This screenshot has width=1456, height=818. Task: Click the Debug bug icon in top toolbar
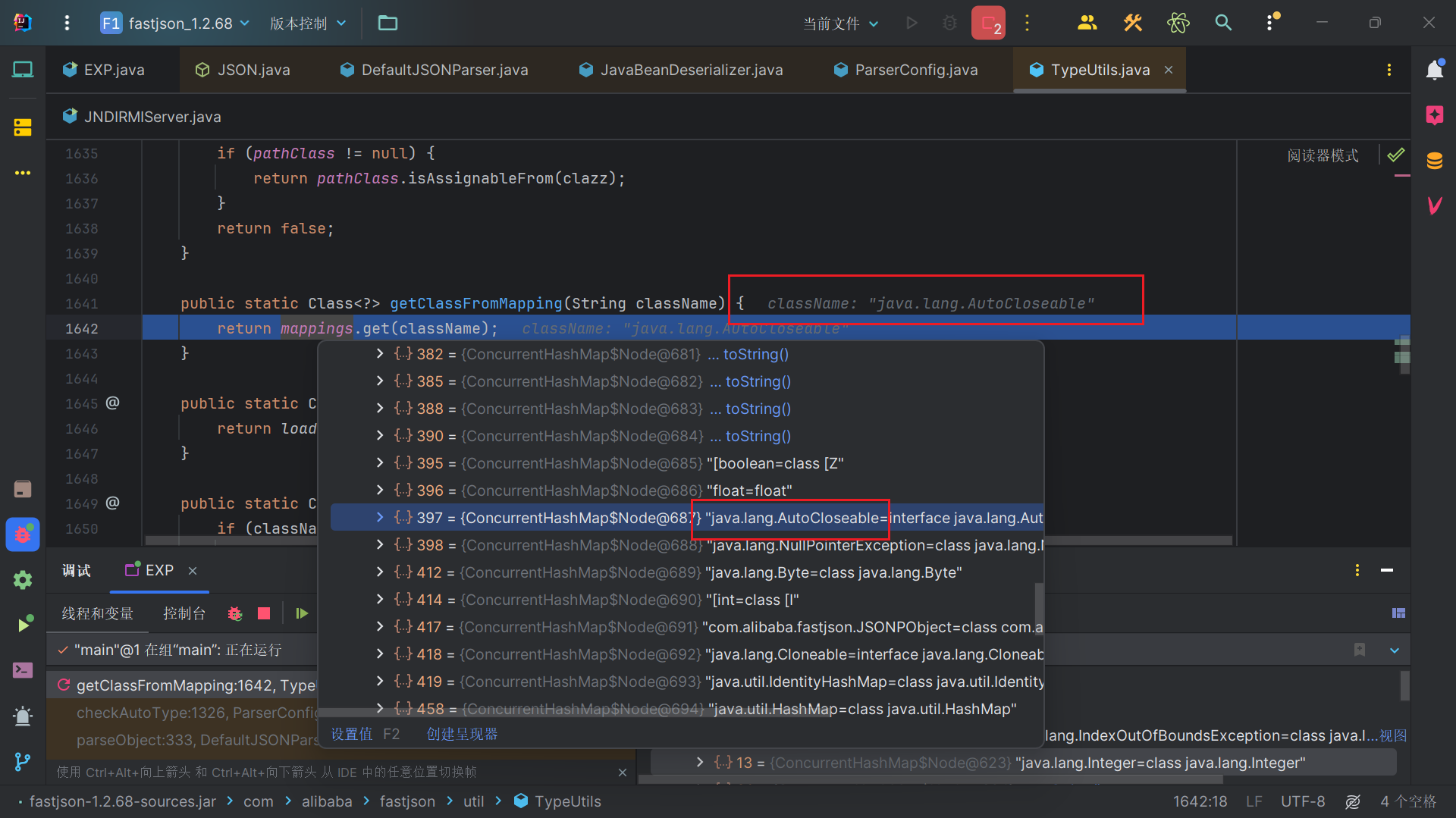[x=949, y=23]
